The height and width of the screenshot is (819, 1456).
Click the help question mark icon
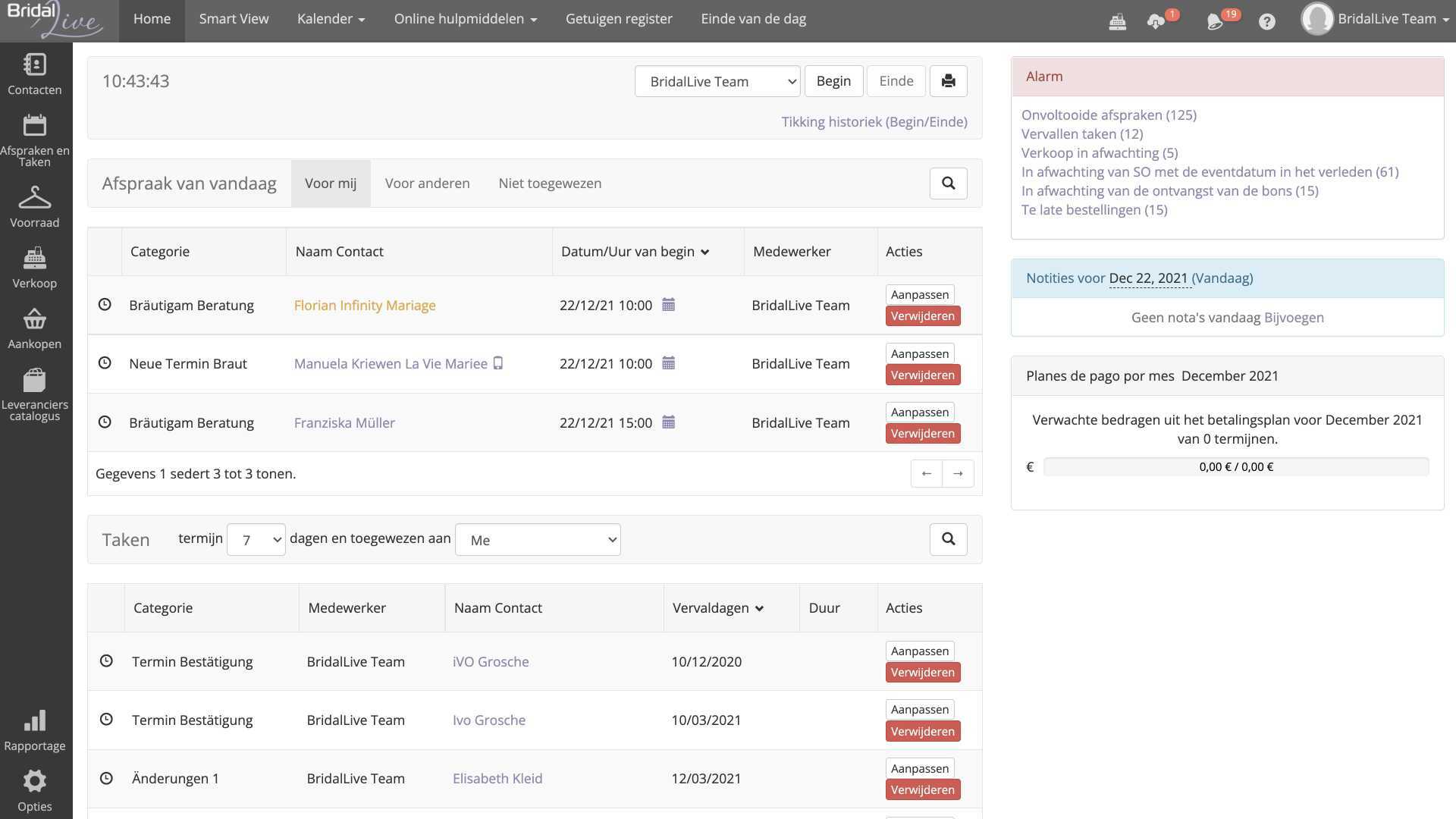[x=1266, y=21]
